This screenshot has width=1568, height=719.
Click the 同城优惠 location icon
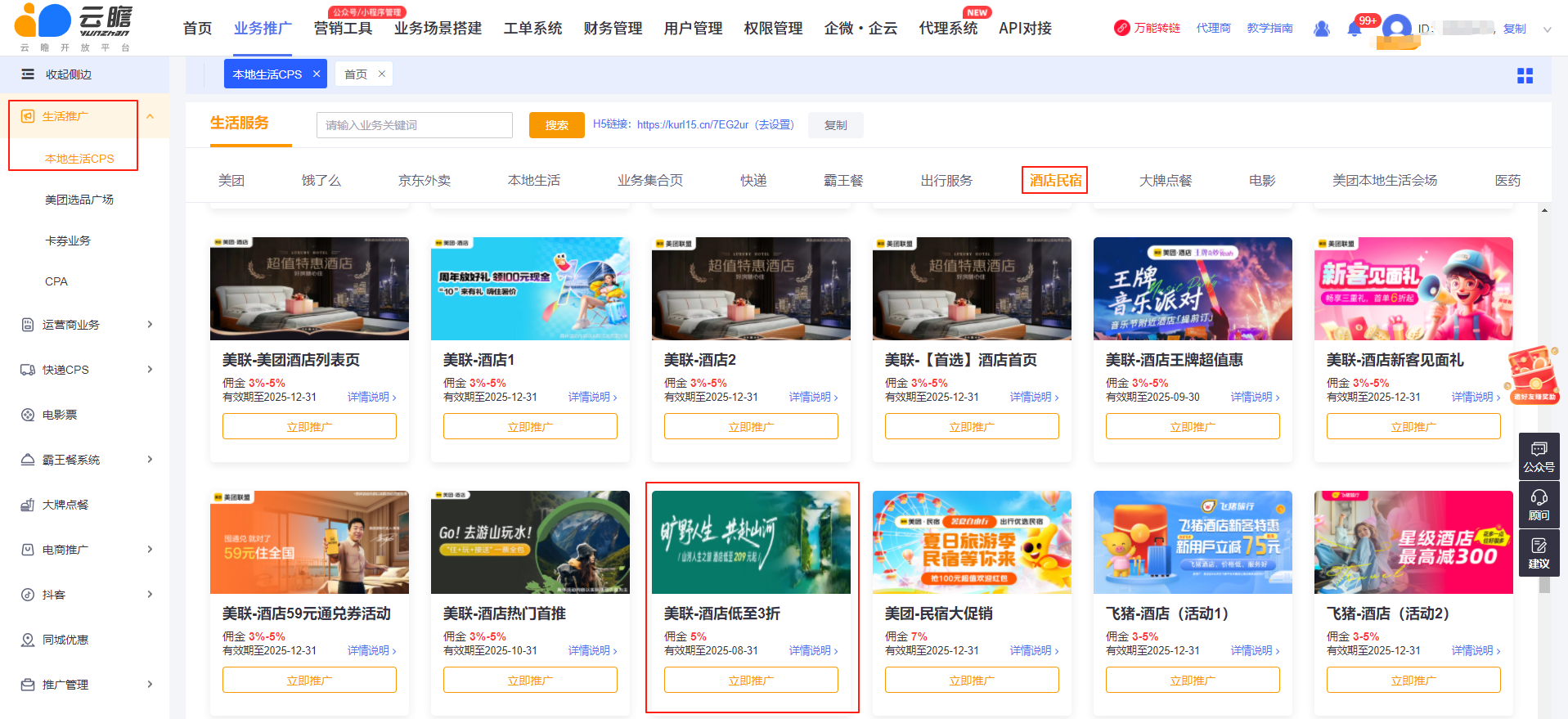[x=28, y=640]
